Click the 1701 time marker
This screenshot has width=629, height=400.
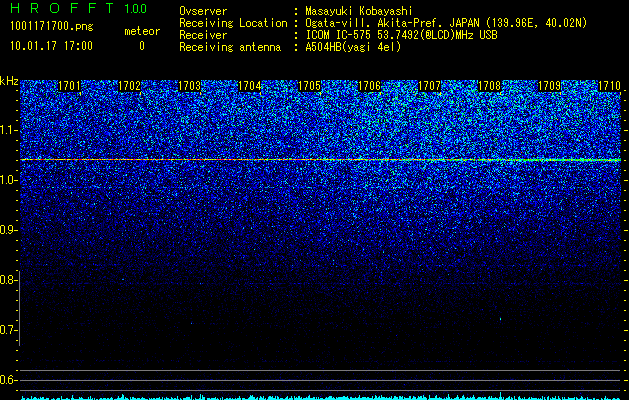pos(69,86)
